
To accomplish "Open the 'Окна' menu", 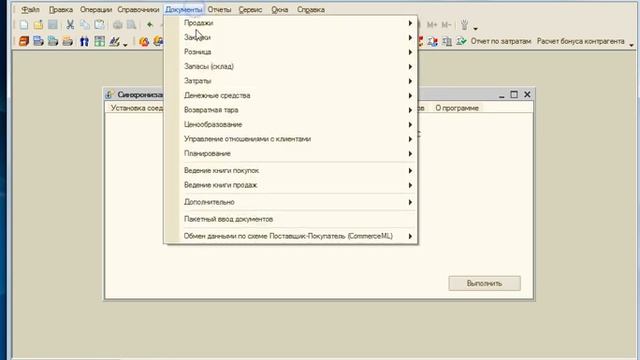I will [x=280, y=9].
